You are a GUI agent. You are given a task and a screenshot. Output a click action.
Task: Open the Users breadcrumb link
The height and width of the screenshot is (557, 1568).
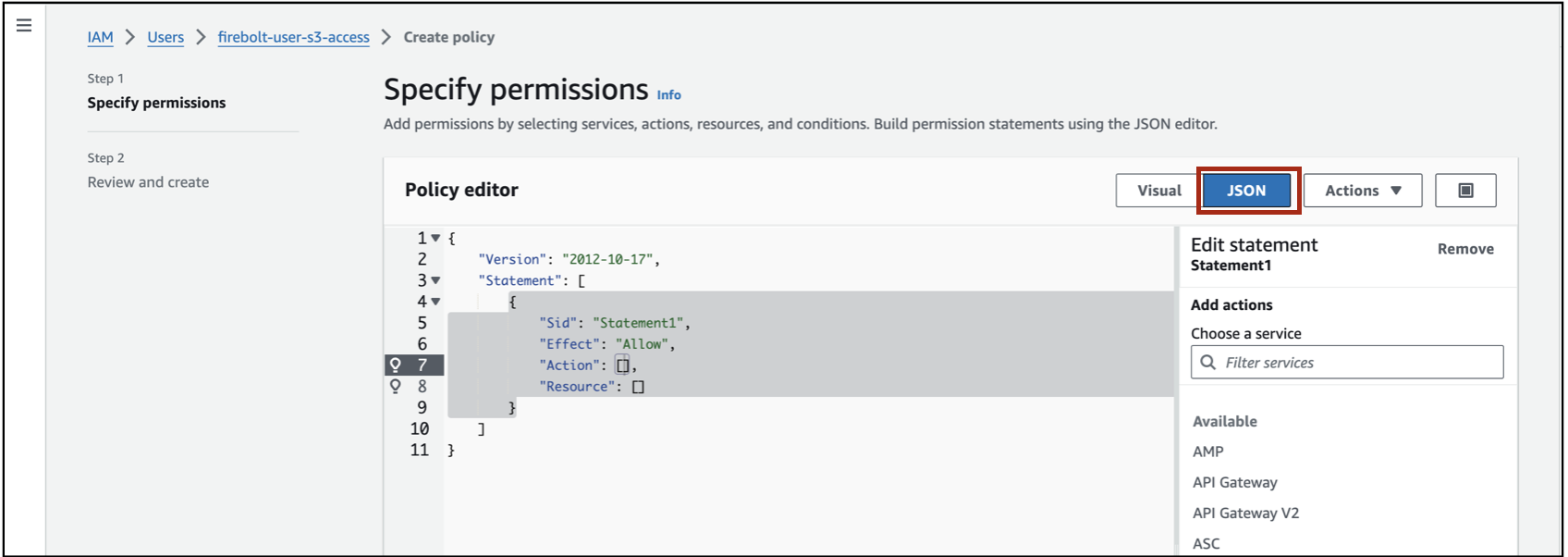coord(165,37)
